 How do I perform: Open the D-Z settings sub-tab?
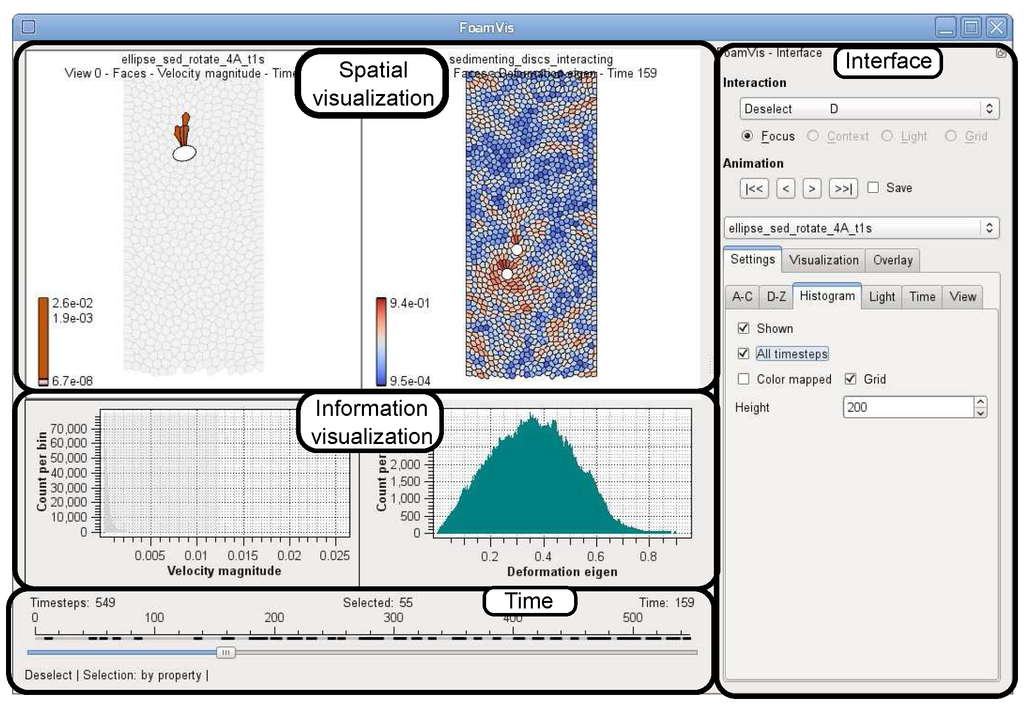pos(776,297)
